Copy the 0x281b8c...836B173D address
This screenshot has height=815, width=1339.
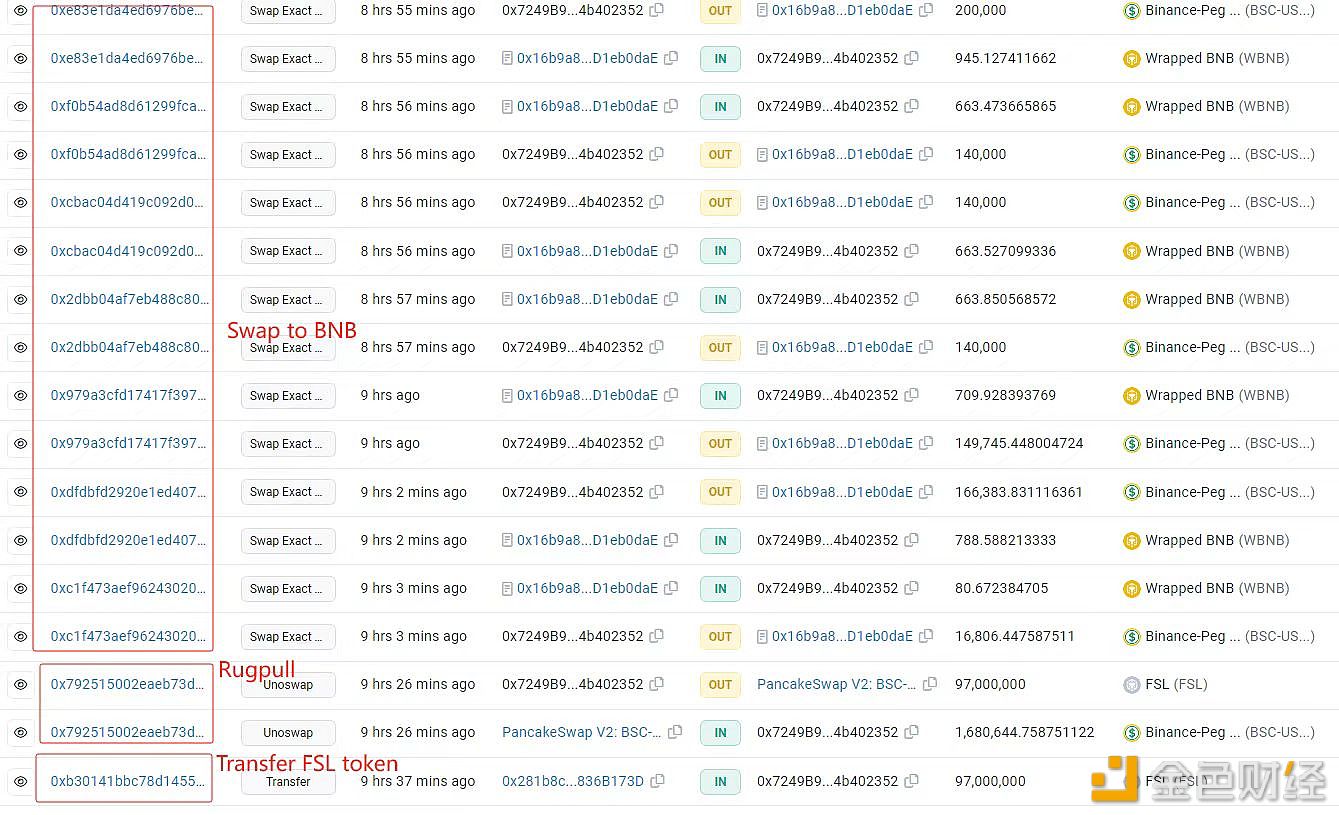pos(657,782)
